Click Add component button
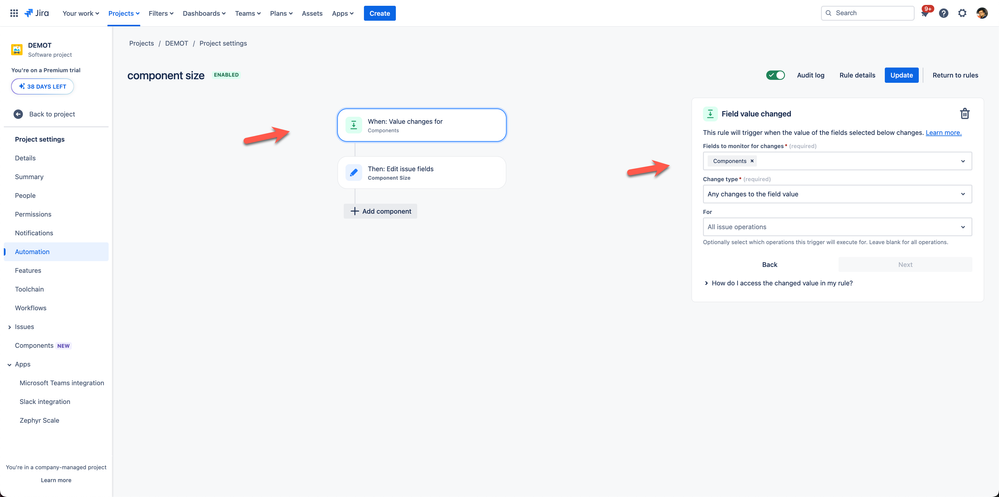The image size is (999, 497). coord(380,211)
